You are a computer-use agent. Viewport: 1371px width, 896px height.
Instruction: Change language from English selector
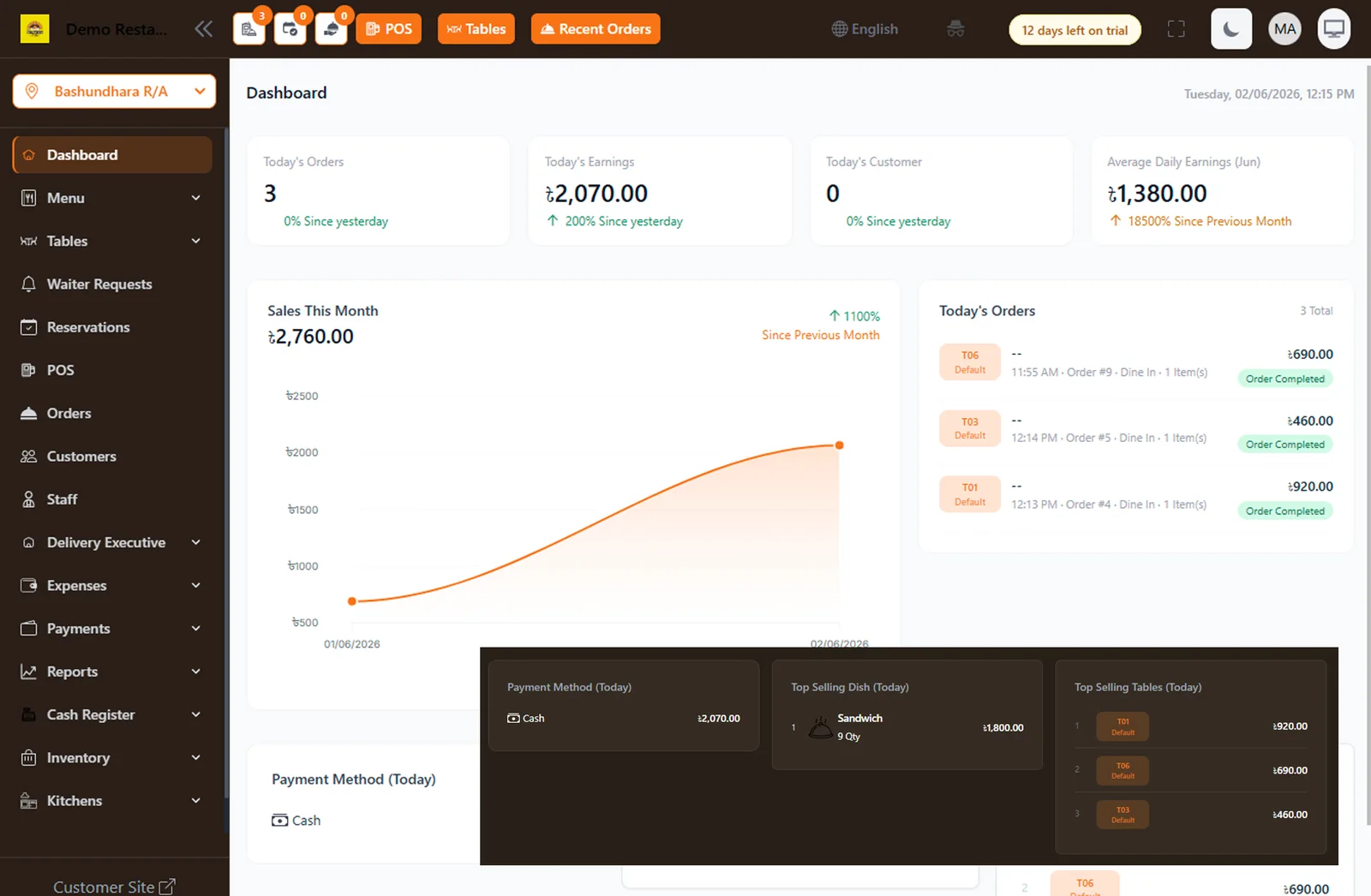coord(865,29)
